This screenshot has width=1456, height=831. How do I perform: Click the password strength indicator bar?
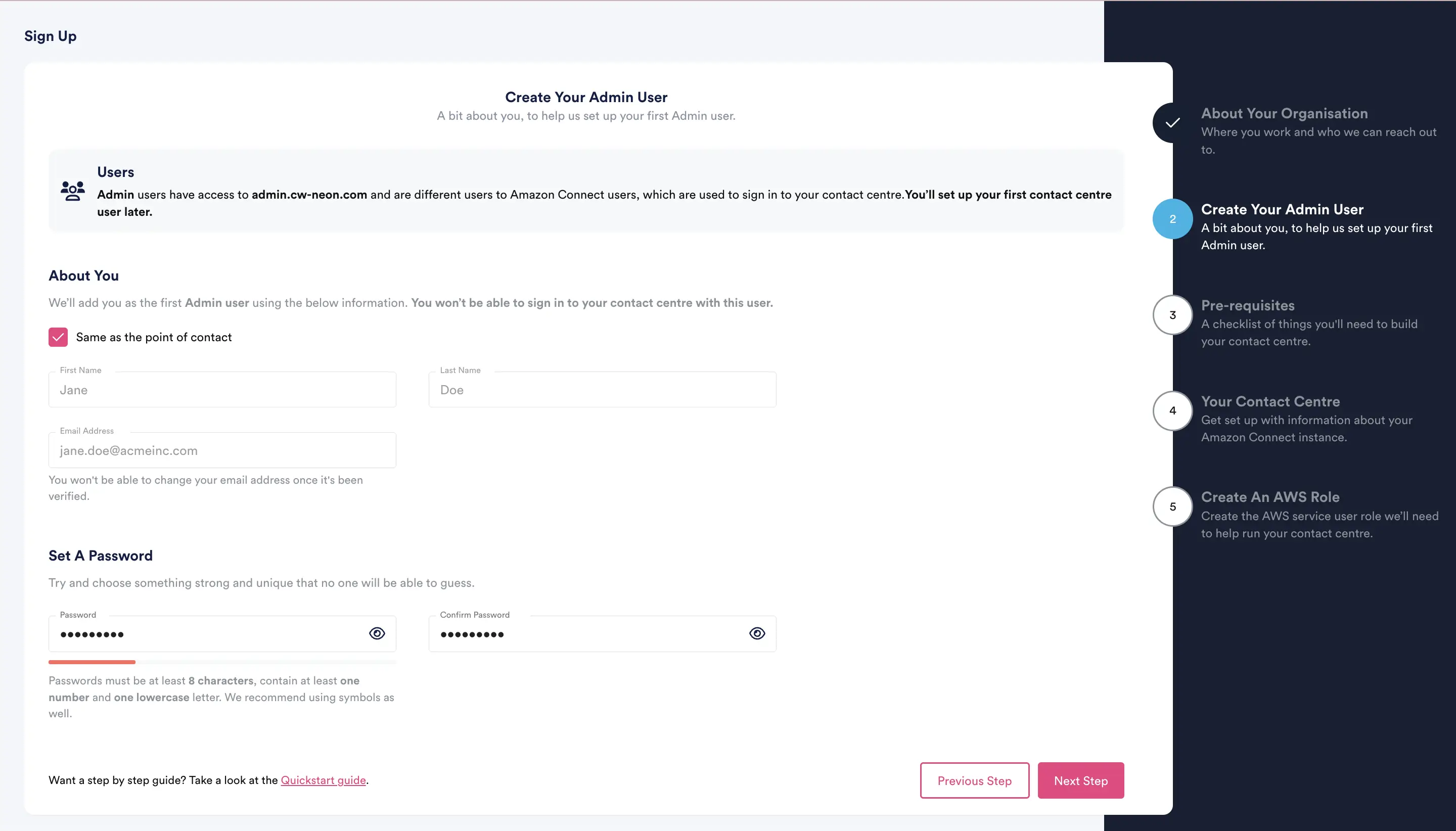tap(222, 662)
